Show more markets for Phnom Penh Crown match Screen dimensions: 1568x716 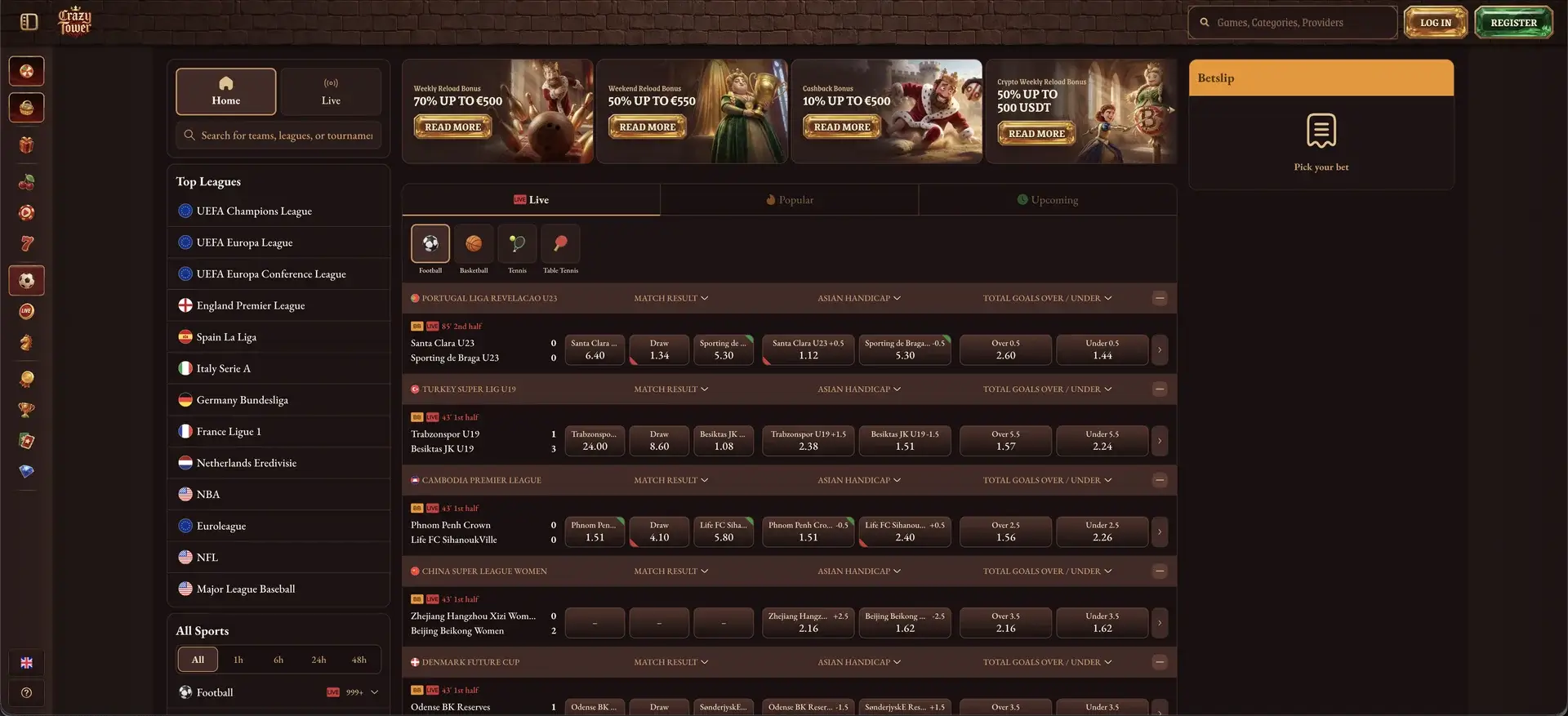coord(1160,532)
